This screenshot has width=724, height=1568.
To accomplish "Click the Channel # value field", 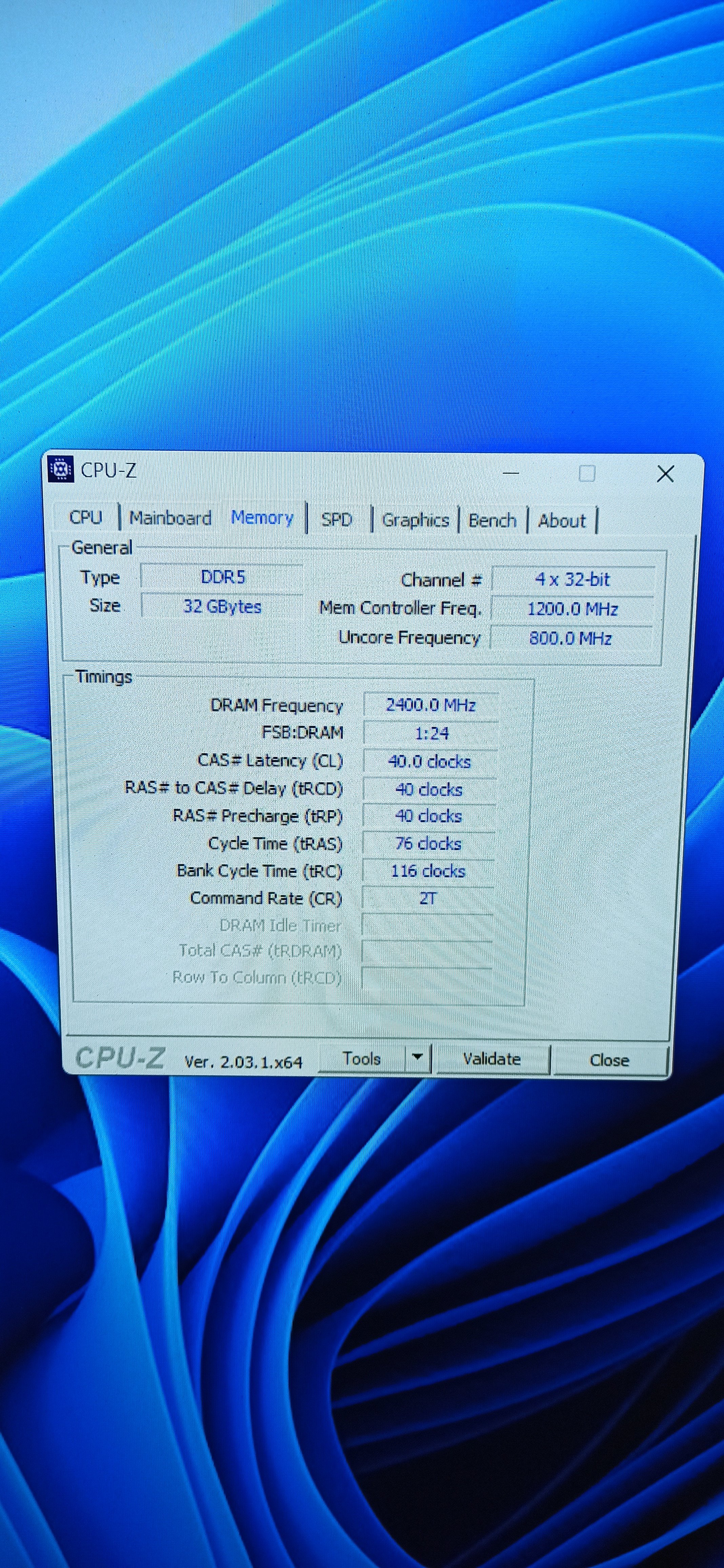I will tap(572, 580).
